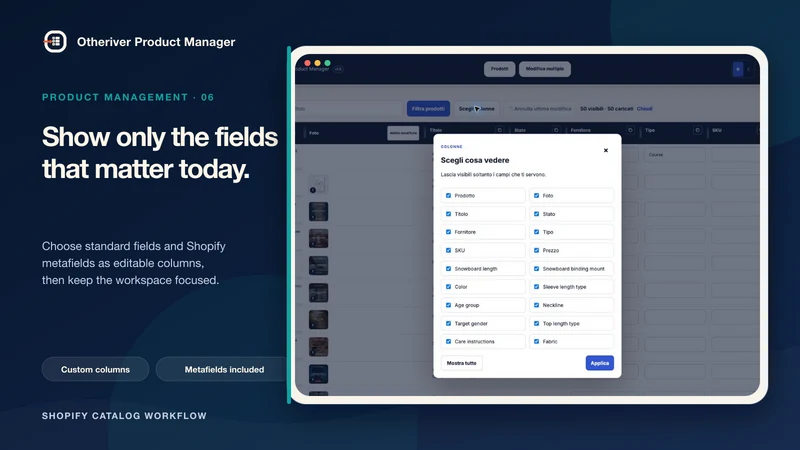Uncheck the Foto column checkbox
The image size is (800, 450).
536,195
